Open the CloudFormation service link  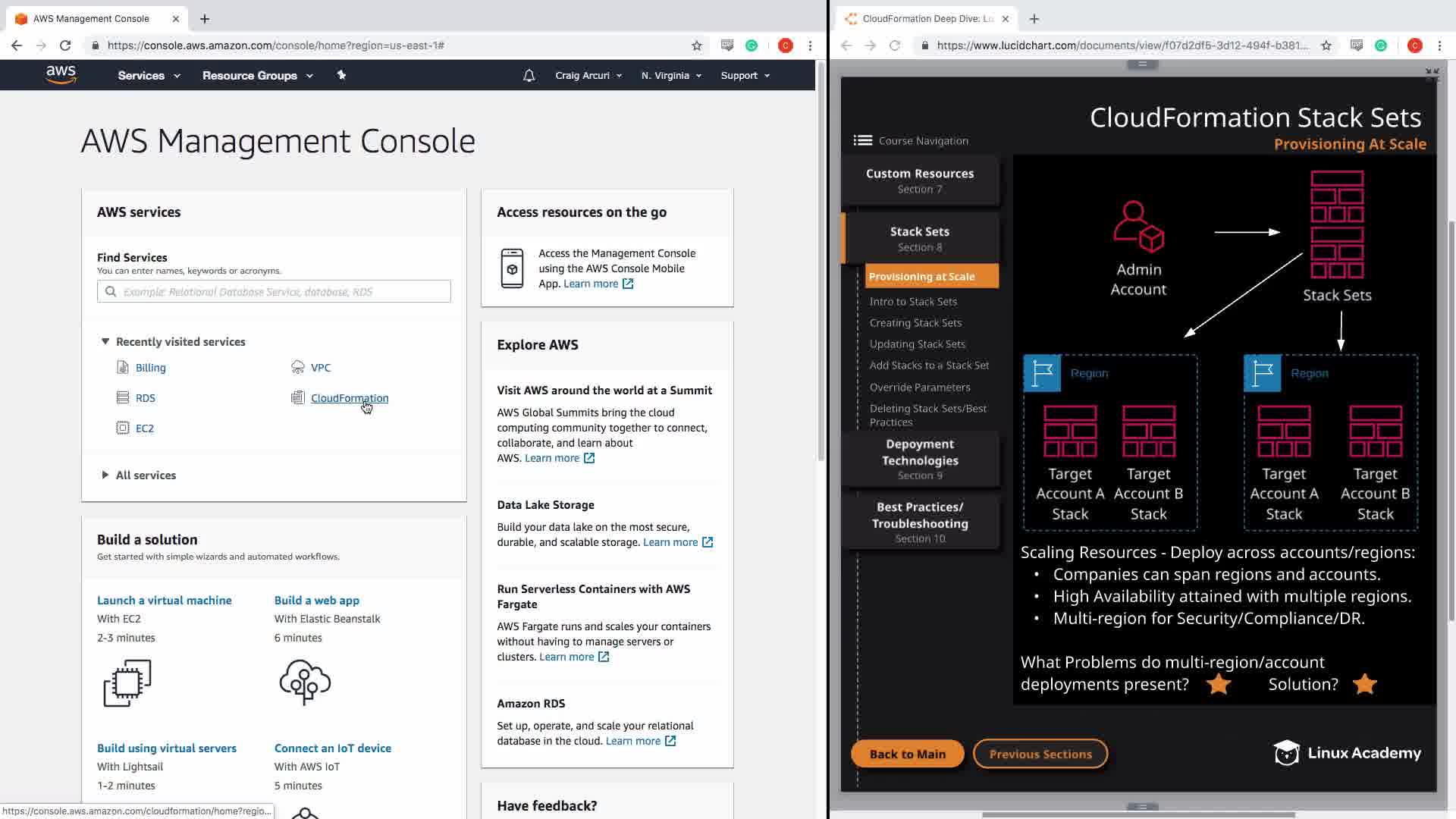349,397
